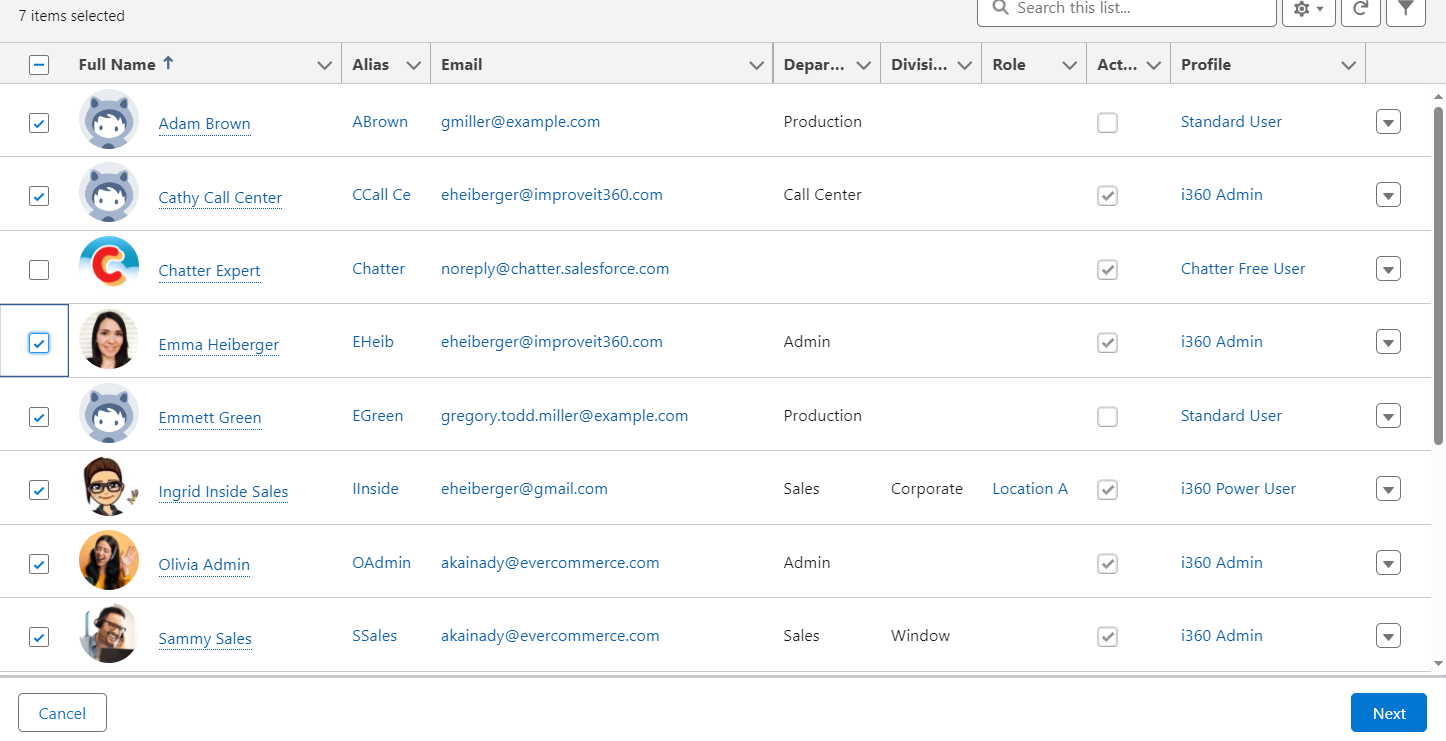
Task: Open row actions dropdown for Adam Brown
Action: [1388, 122]
